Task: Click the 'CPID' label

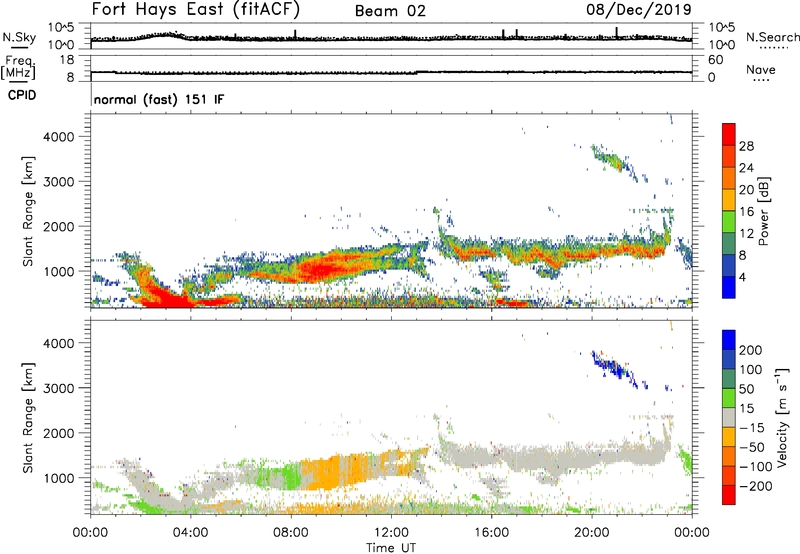Action: (21, 95)
